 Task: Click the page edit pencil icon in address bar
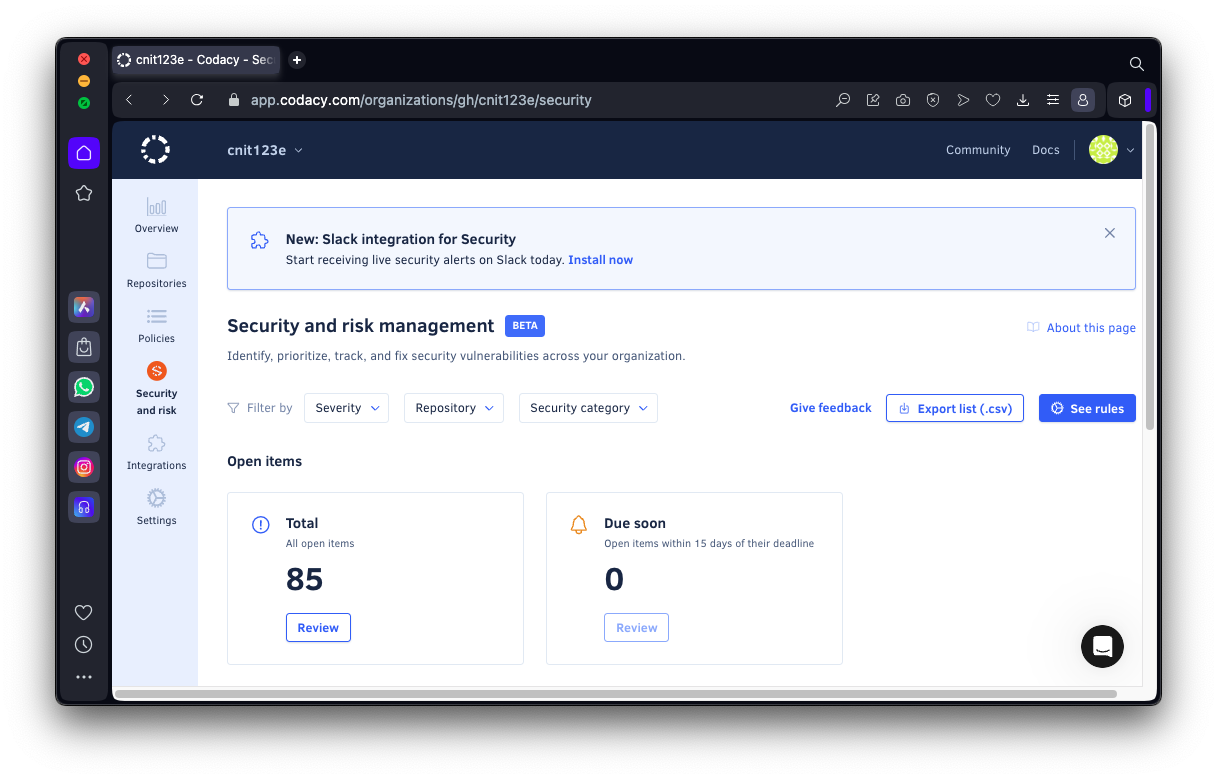[x=873, y=100]
